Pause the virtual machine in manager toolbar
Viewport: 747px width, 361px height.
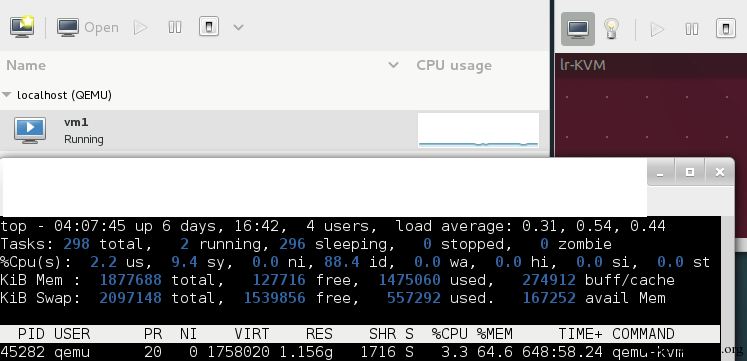click(175, 27)
